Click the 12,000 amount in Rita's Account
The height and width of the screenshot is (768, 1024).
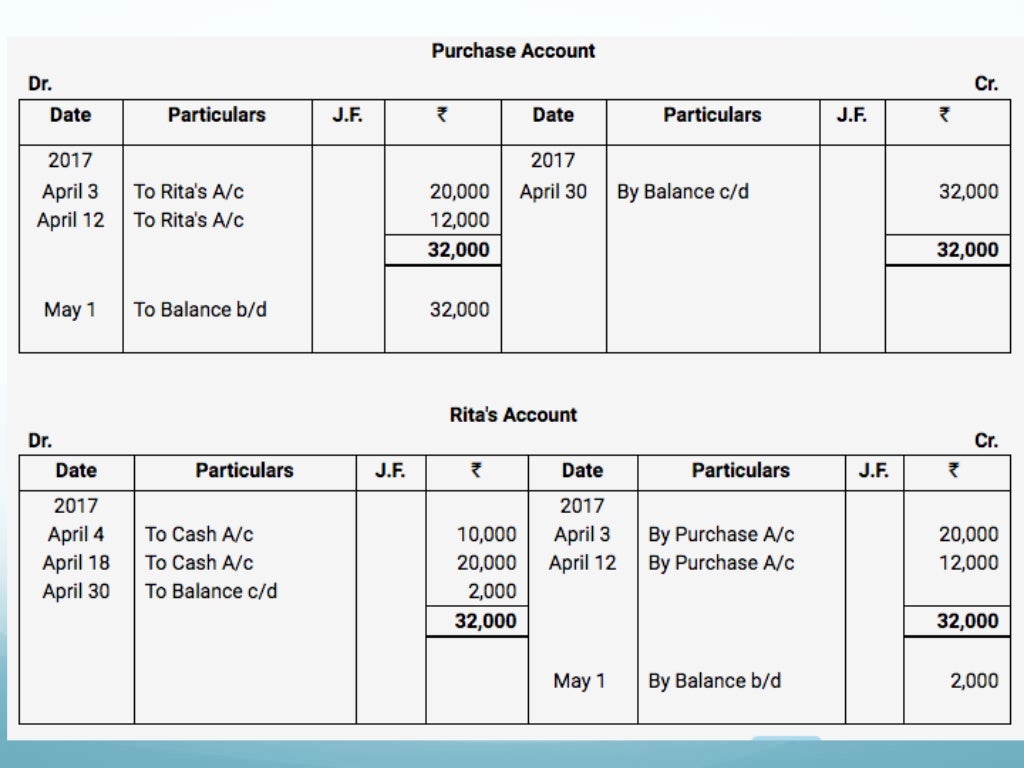[x=968, y=562]
